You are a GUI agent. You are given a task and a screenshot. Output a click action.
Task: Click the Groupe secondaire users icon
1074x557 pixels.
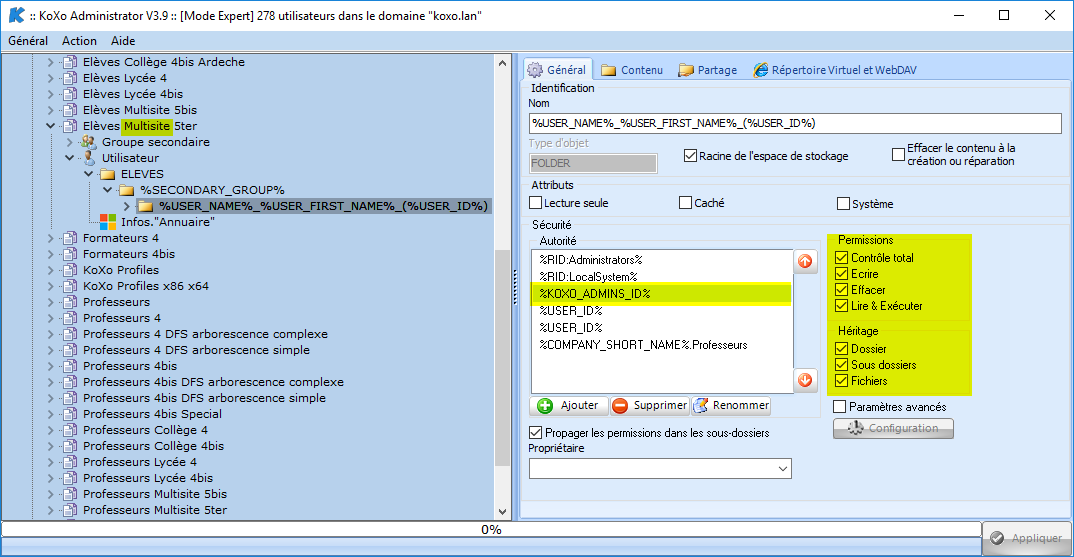88,142
